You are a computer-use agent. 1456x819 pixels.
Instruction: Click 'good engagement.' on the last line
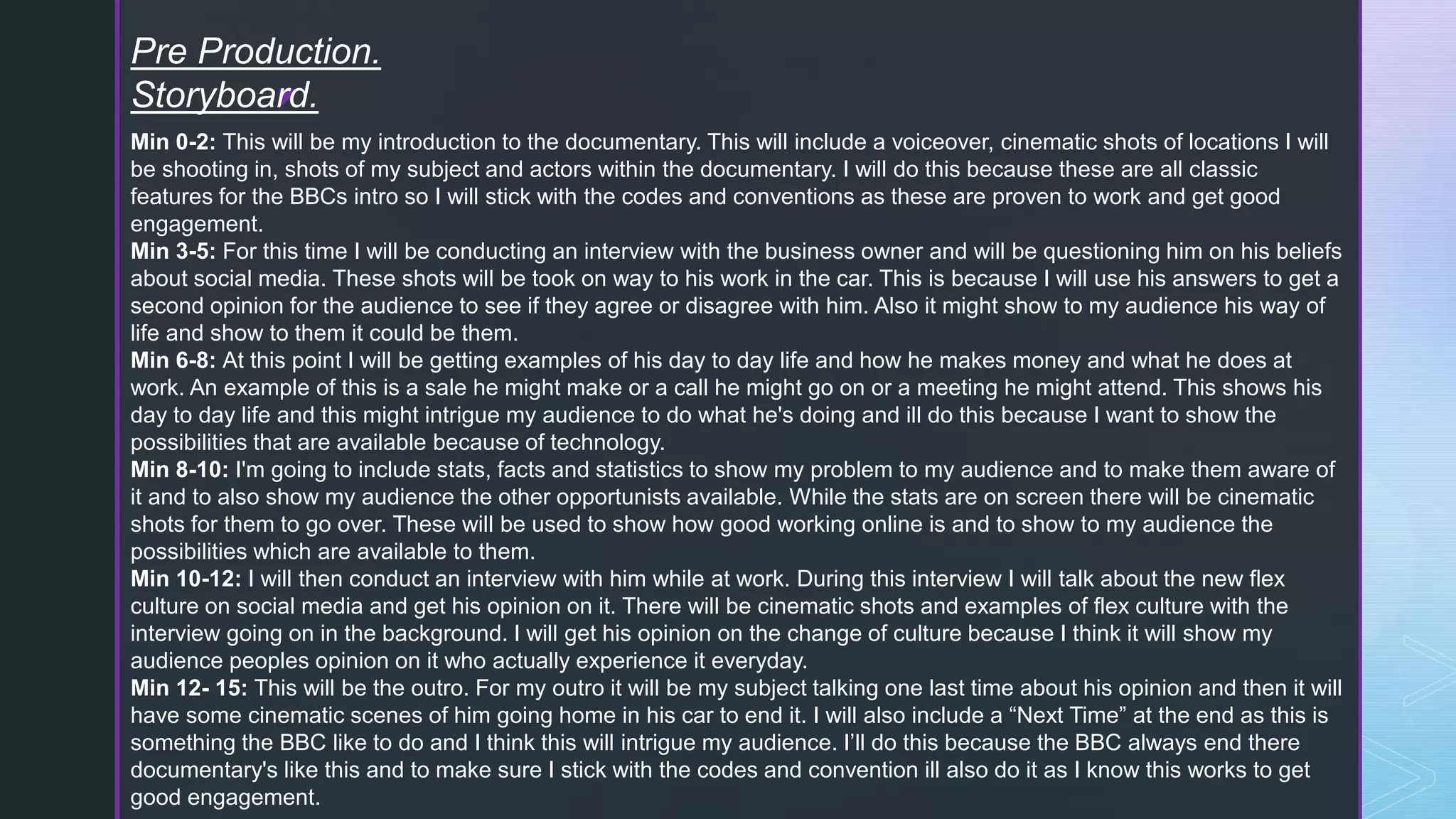(x=225, y=798)
